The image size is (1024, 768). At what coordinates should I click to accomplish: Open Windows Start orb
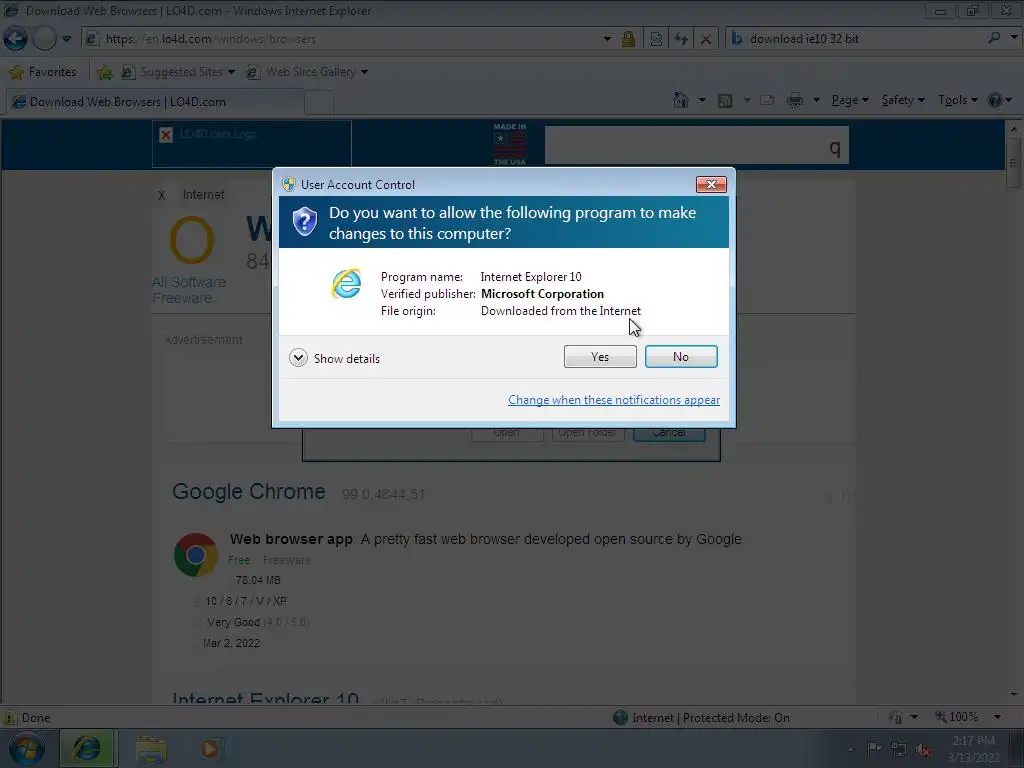27,748
